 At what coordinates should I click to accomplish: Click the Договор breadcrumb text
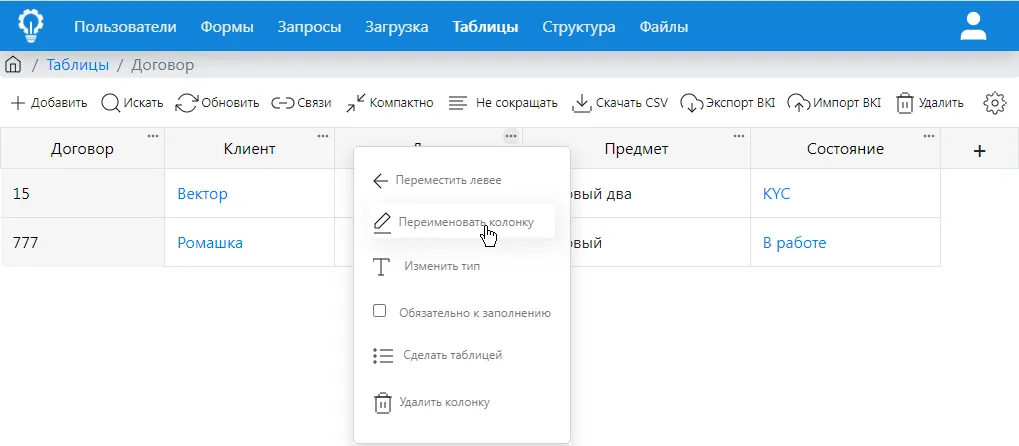162,65
